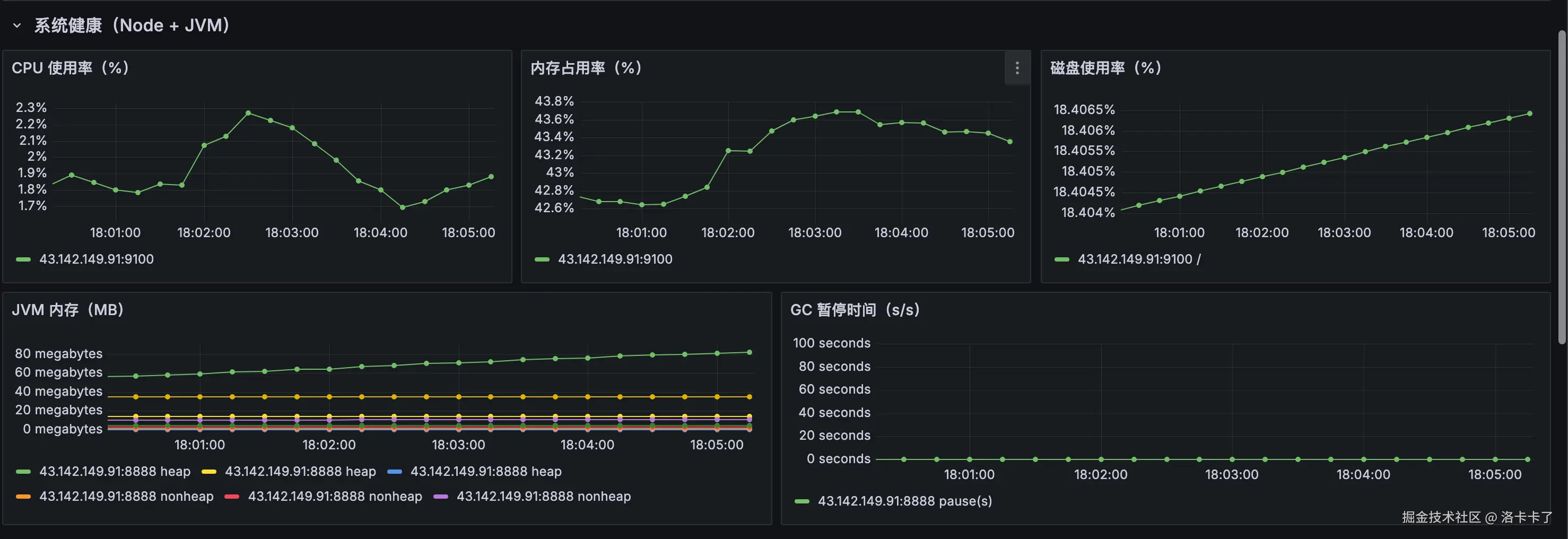Open the GC 暂停时间（s/s）panel title
This screenshot has height=539, width=1568.
click(855, 309)
